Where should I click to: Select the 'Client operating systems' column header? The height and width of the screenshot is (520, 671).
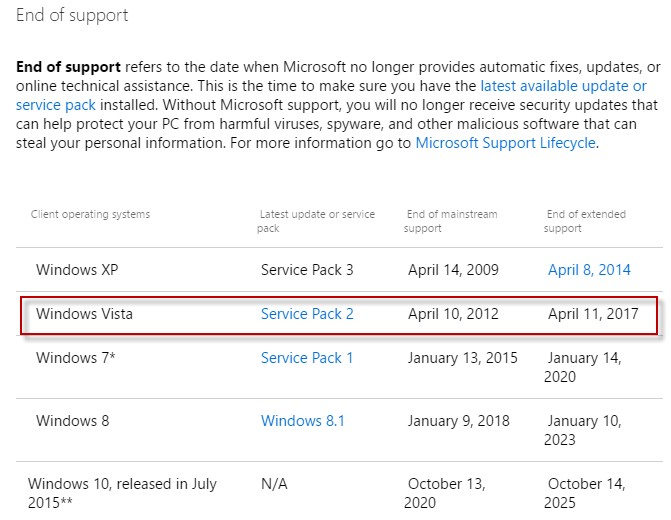(x=90, y=214)
